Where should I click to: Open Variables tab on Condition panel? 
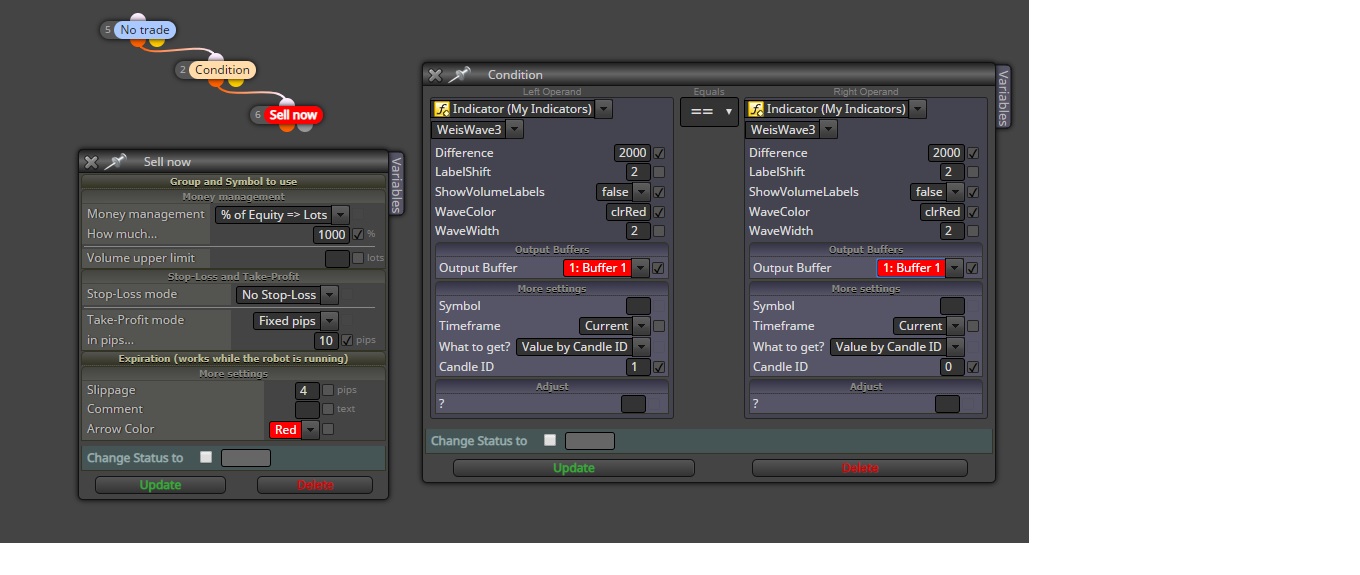[1004, 96]
